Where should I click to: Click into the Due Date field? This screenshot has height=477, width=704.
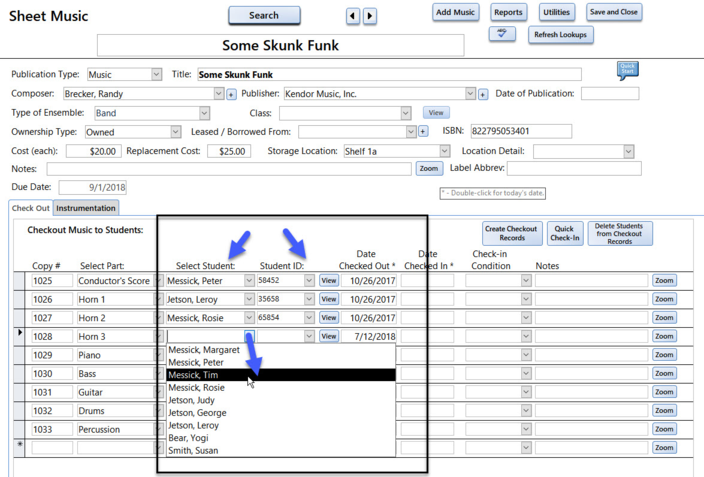click(x=92, y=187)
